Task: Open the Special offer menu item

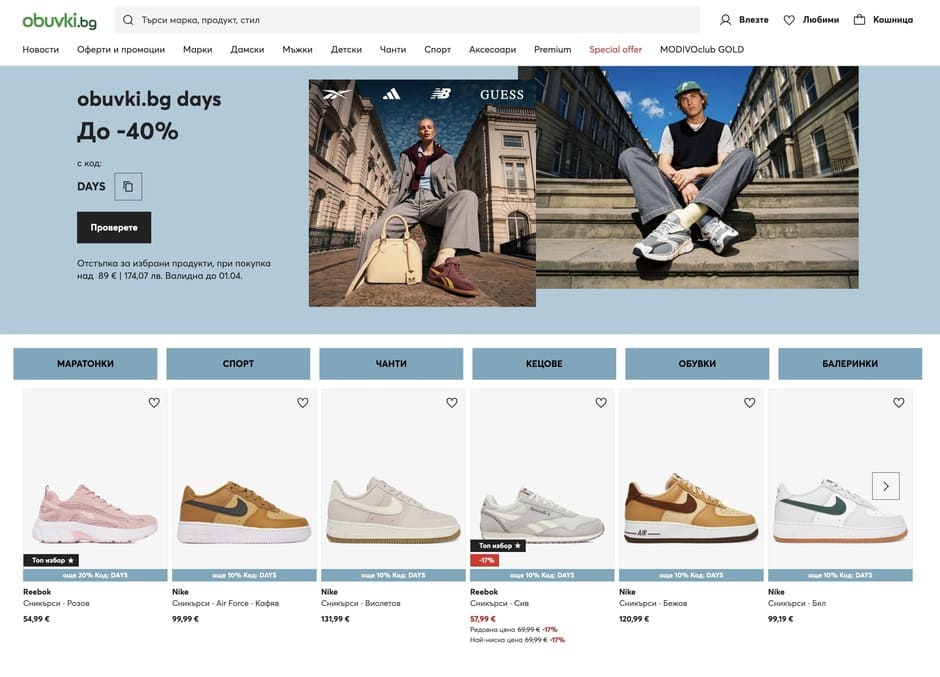Action: [615, 49]
